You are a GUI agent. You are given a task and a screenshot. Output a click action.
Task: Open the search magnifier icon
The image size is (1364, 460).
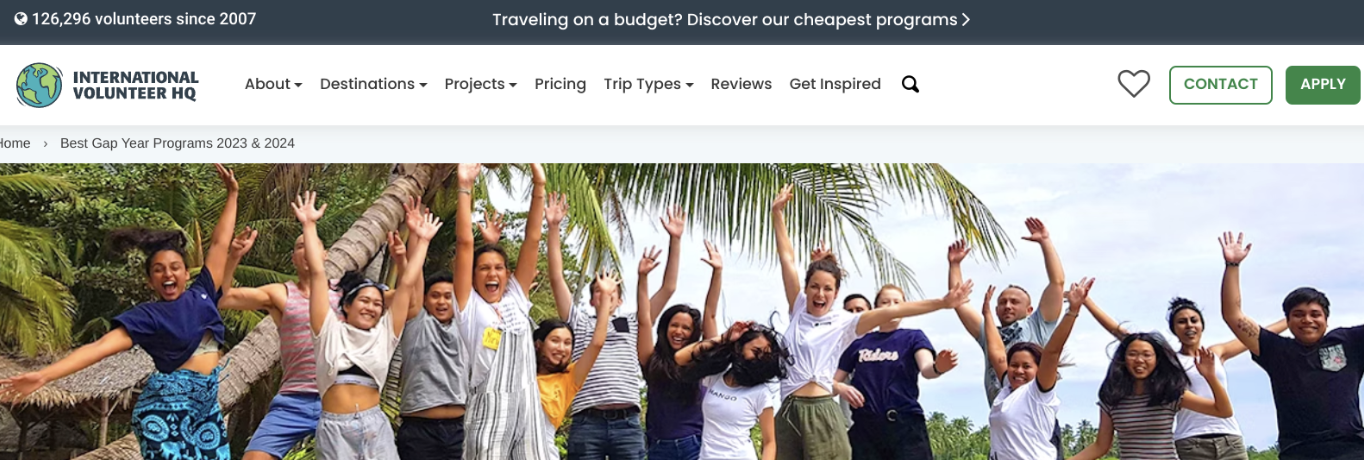tap(910, 84)
